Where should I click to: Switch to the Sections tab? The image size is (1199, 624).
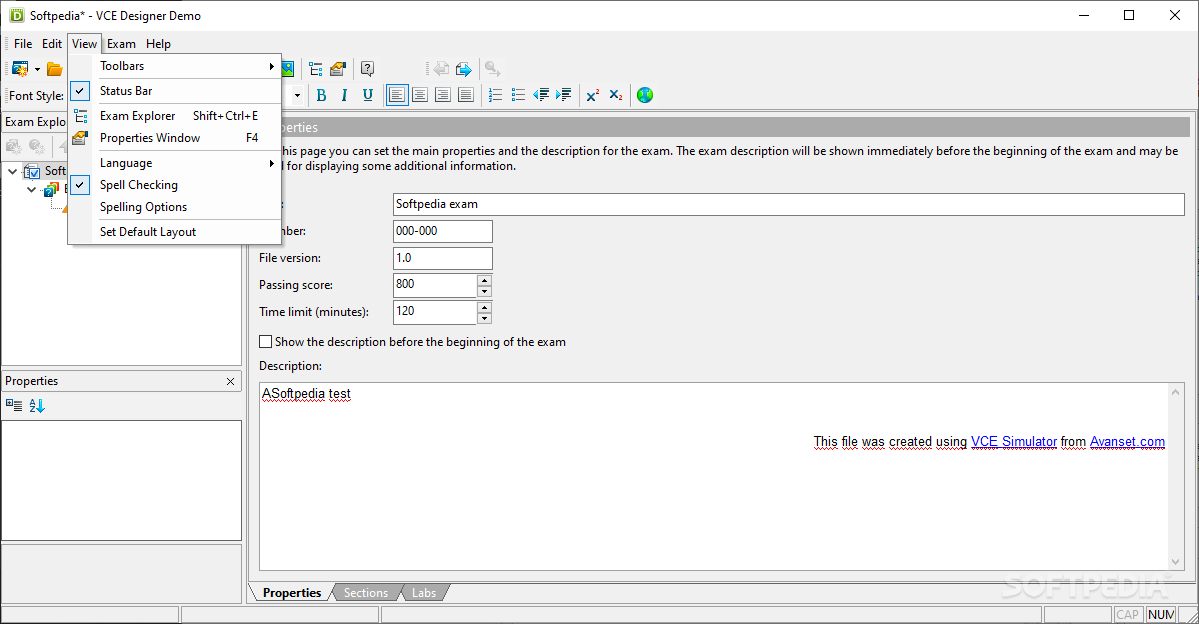click(366, 593)
